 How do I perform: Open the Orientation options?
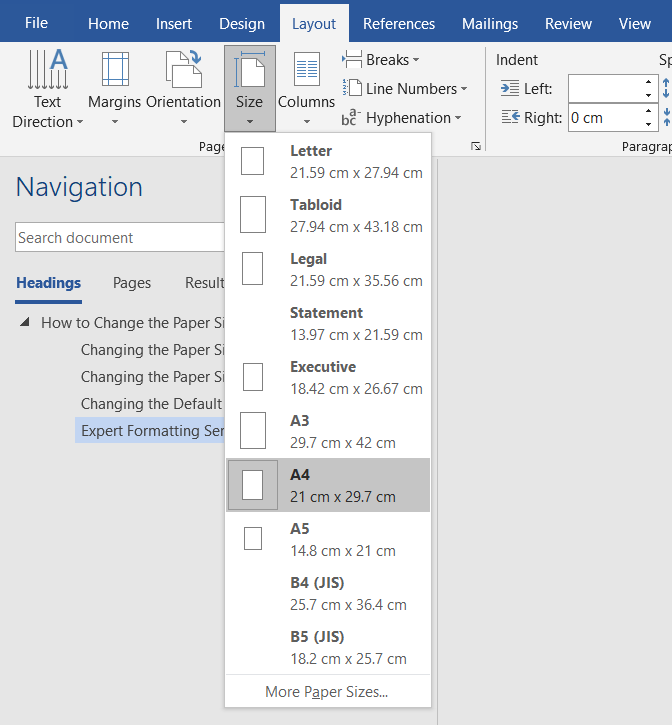tap(183, 90)
